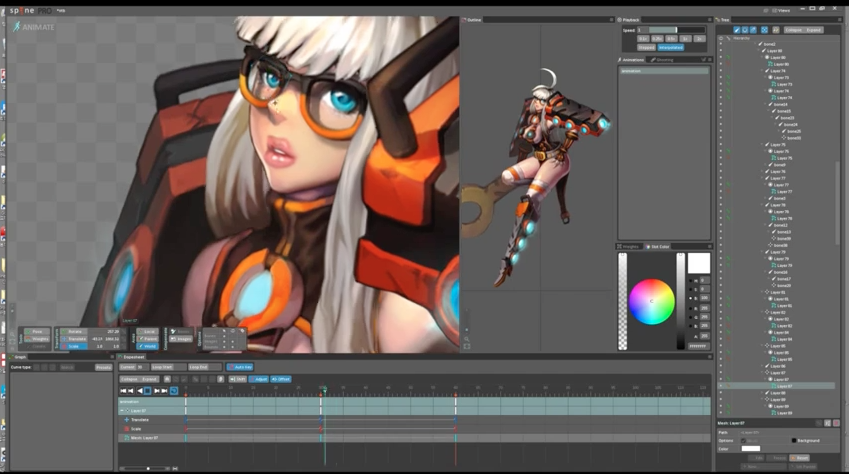This screenshot has width=849, height=474.
Task: Open the Slot Color tab
Action: [658, 246]
